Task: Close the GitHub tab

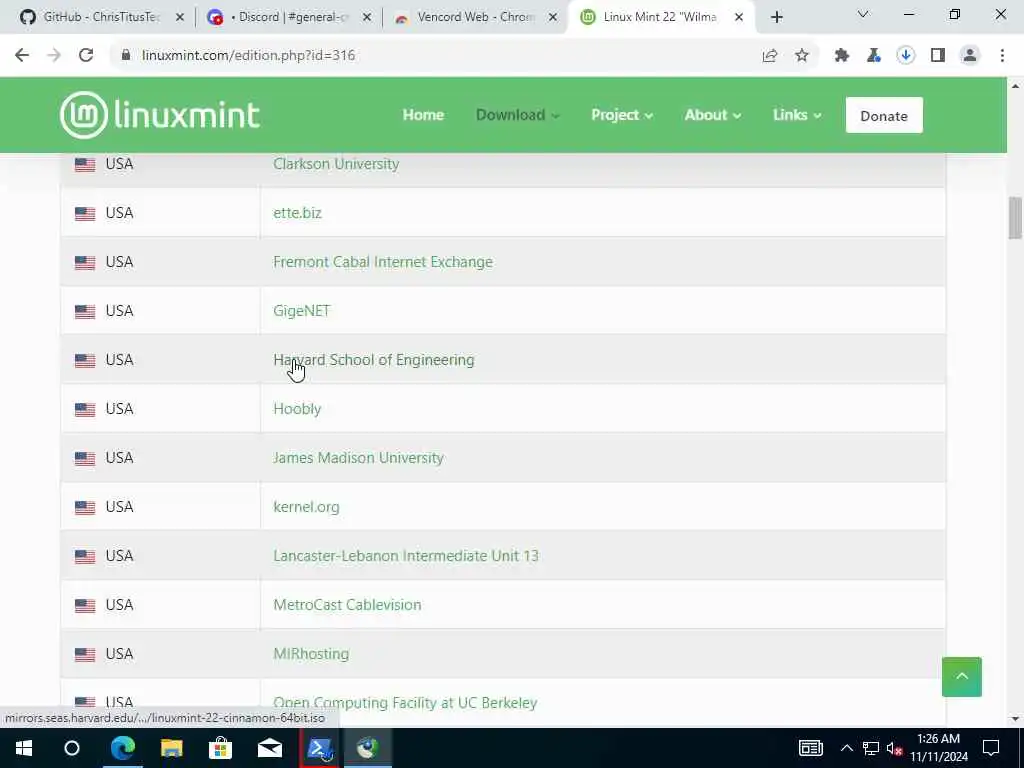Action: 180,18
